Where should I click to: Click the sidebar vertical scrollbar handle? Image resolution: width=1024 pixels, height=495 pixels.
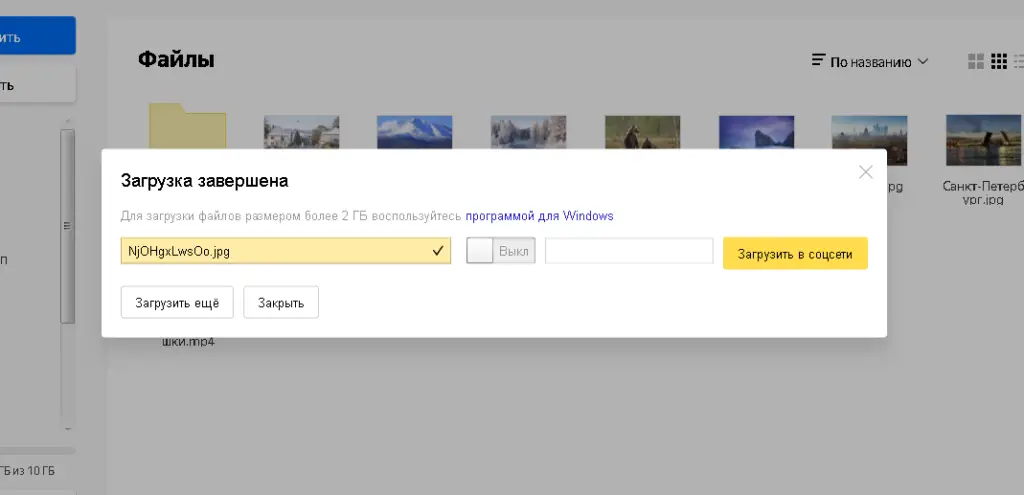click(67, 225)
